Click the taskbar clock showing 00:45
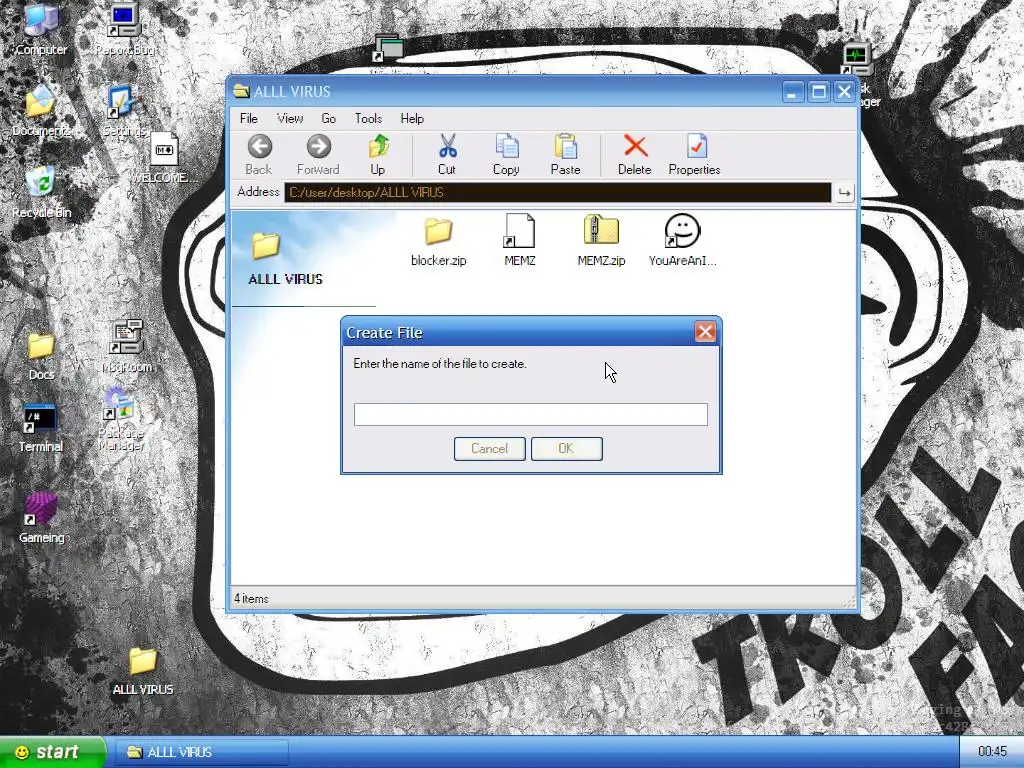The image size is (1024, 768). point(992,752)
